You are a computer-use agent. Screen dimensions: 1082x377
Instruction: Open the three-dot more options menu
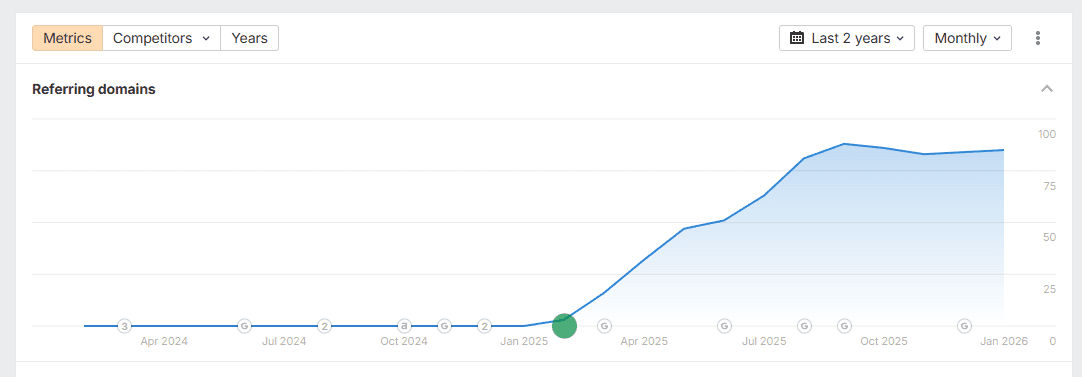(x=1037, y=38)
